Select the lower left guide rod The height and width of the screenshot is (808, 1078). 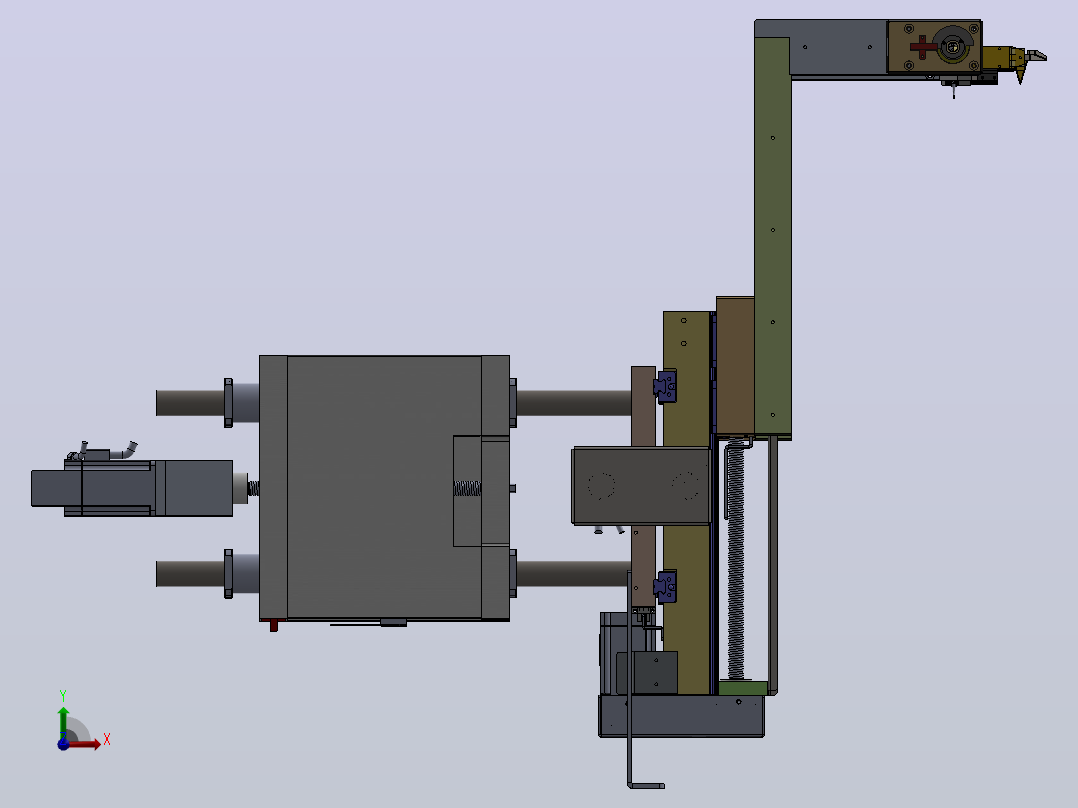pos(190,574)
